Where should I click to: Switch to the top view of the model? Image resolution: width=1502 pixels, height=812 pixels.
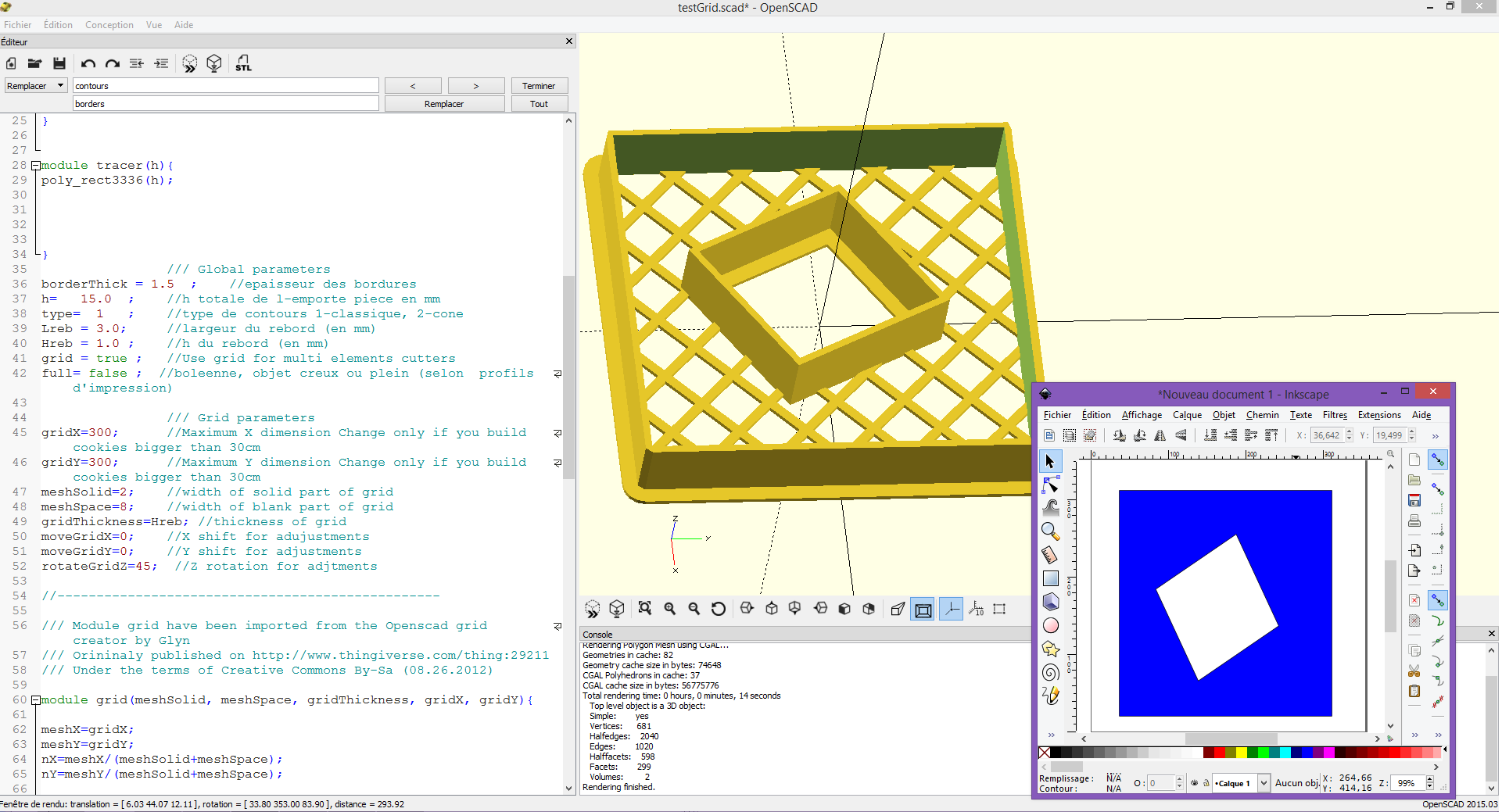click(772, 609)
